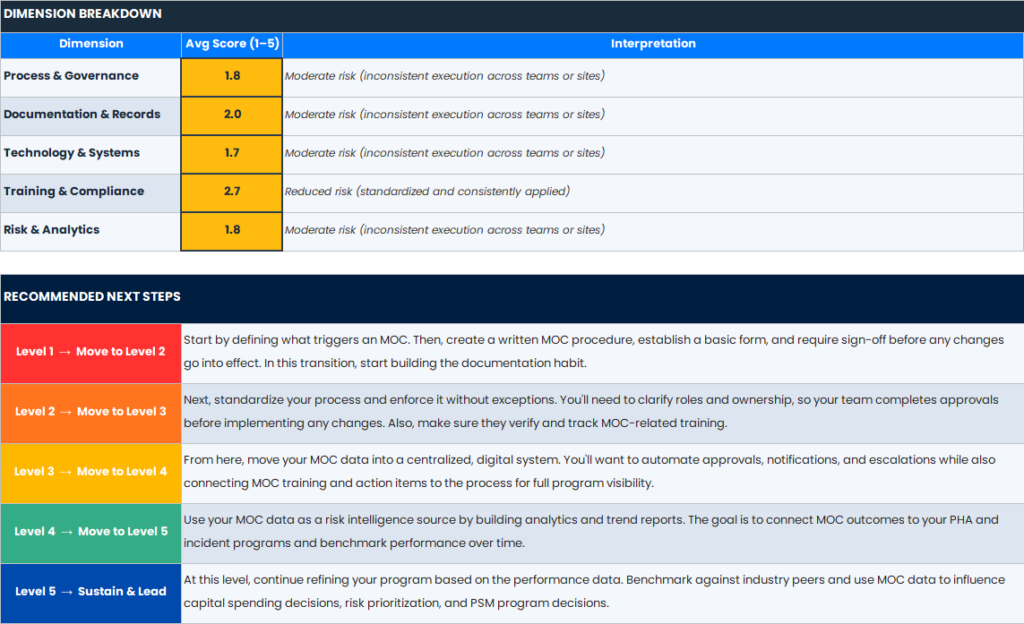The height and width of the screenshot is (624, 1024).
Task: Click the Training & Compliance score 2.7
Action: (x=232, y=193)
